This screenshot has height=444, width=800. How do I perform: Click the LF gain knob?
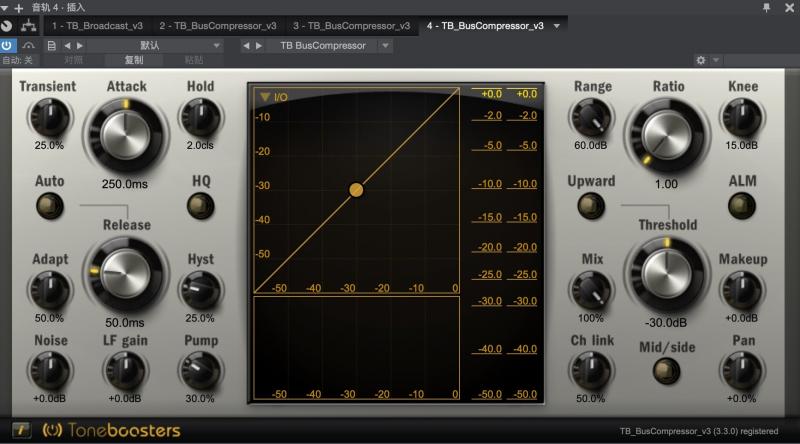pyautogui.click(x=126, y=371)
